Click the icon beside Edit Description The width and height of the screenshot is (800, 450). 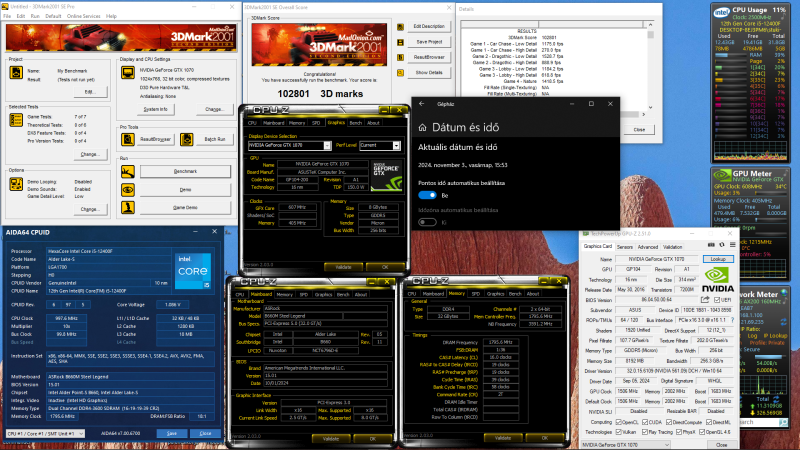click(401, 27)
